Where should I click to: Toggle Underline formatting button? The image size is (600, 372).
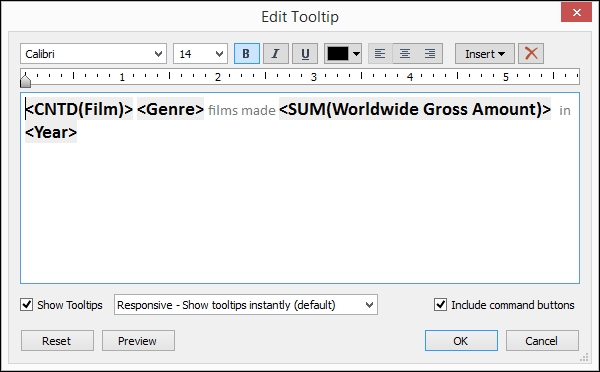click(x=305, y=54)
